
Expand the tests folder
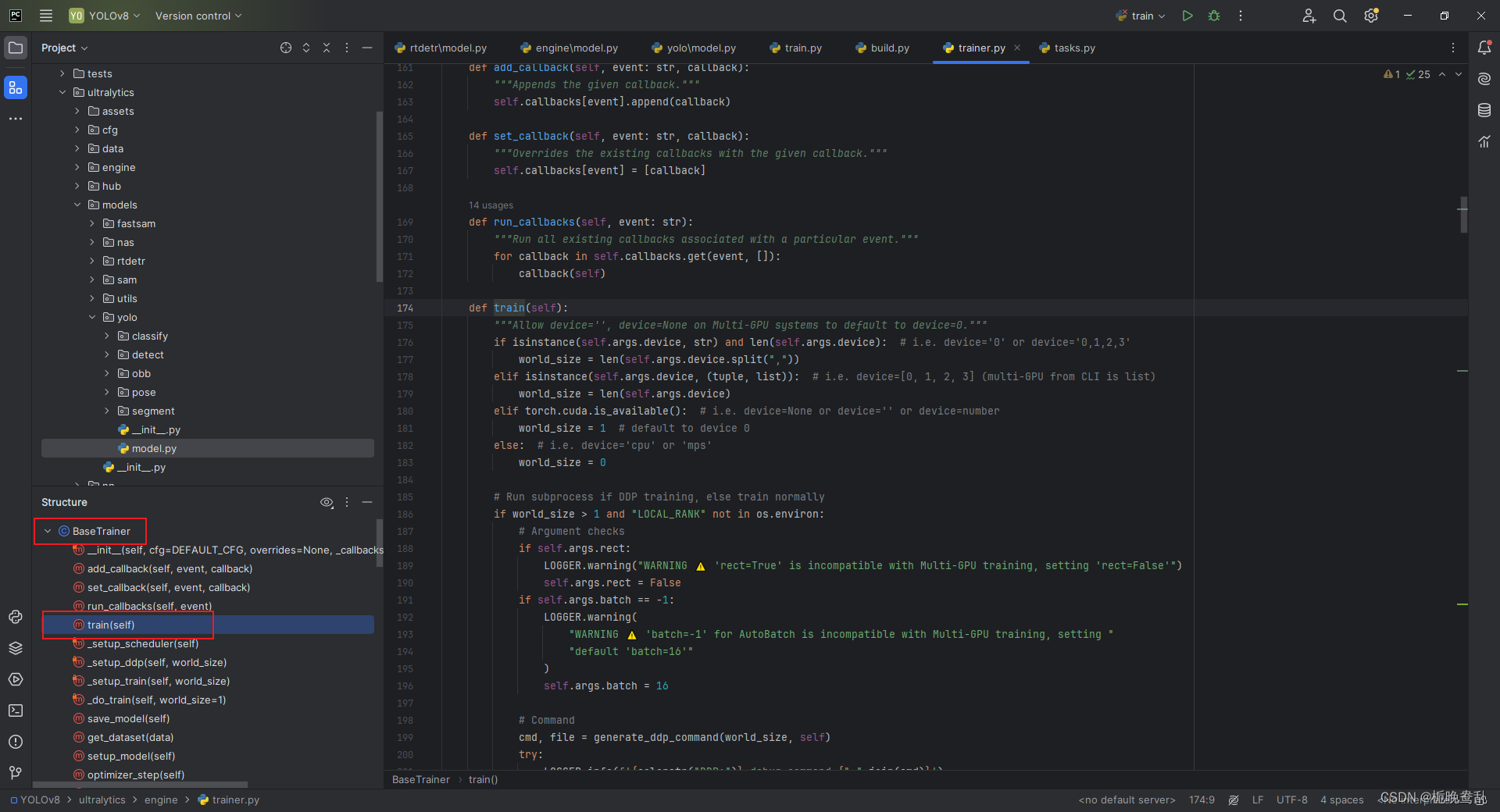62,73
